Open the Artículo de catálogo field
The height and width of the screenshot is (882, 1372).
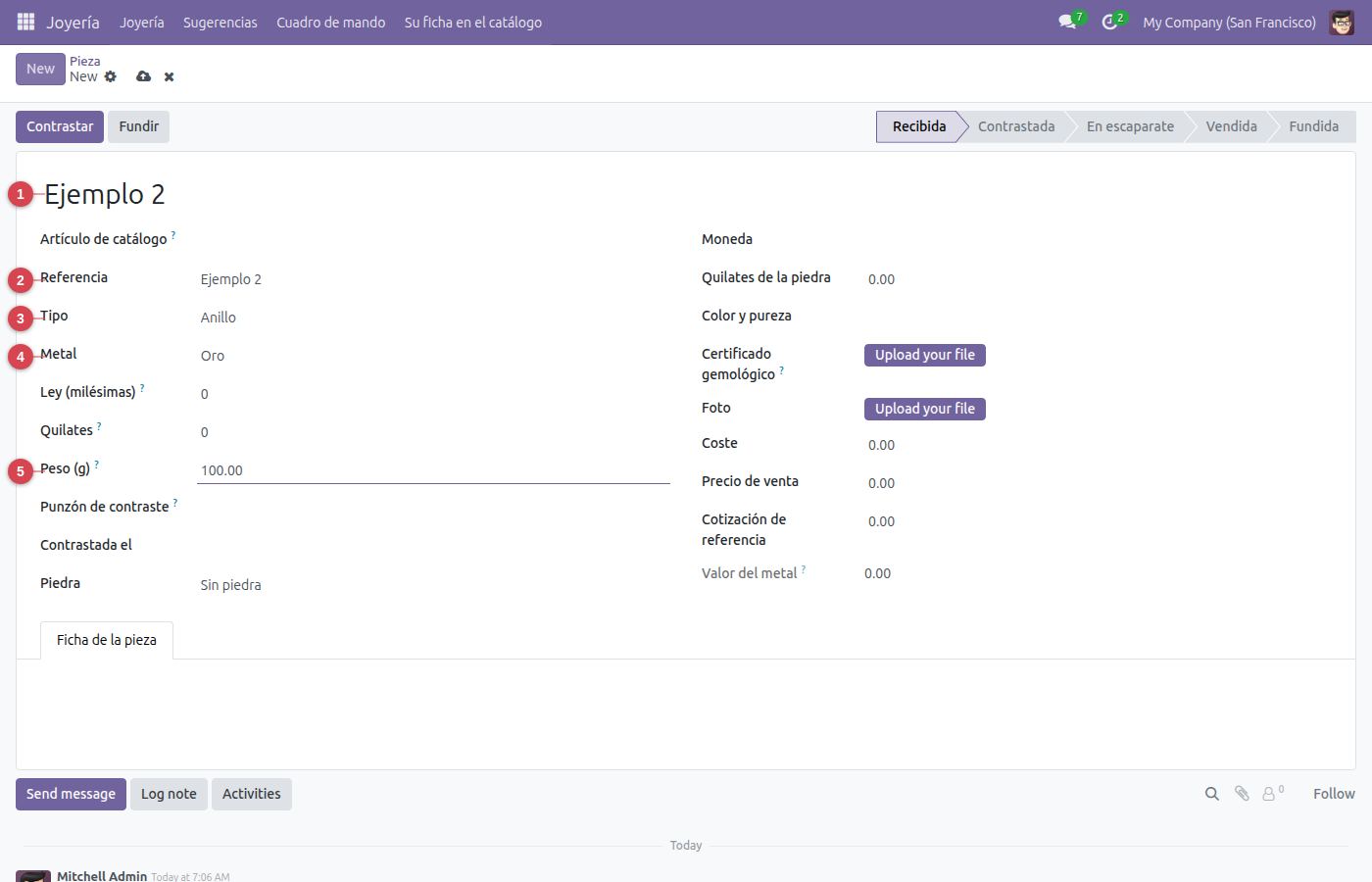click(x=433, y=240)
